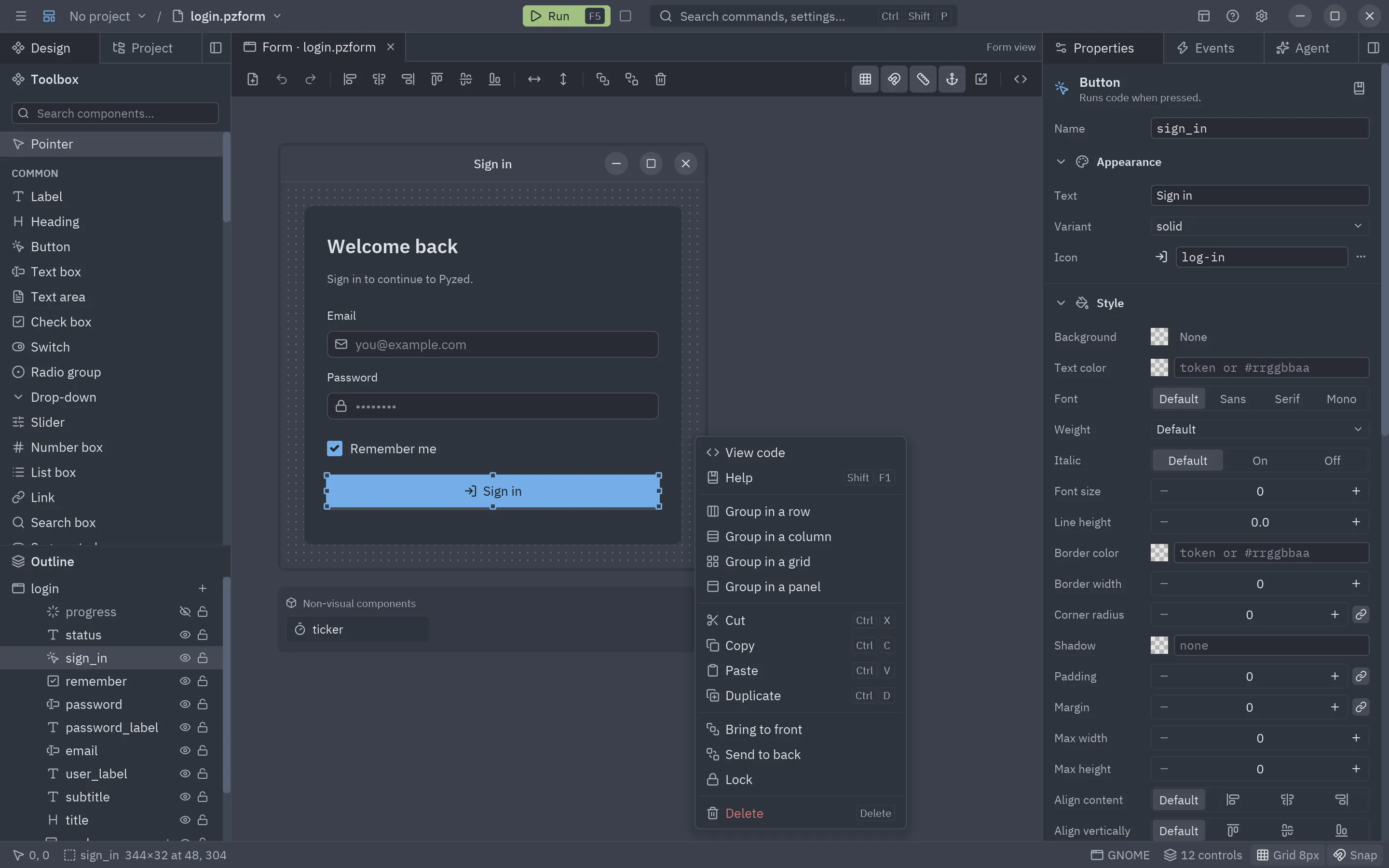Lock the remember control in Outline
1389x868 pixels.
203,681
